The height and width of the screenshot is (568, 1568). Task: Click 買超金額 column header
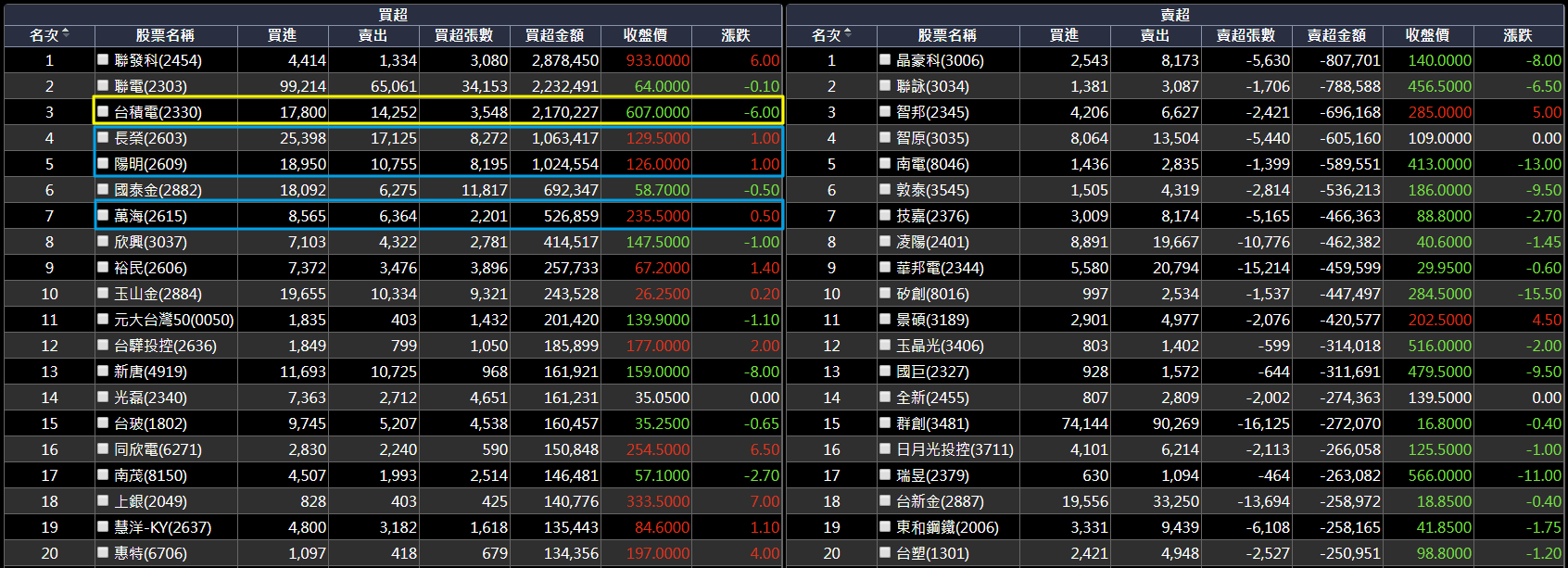(554, 35)
